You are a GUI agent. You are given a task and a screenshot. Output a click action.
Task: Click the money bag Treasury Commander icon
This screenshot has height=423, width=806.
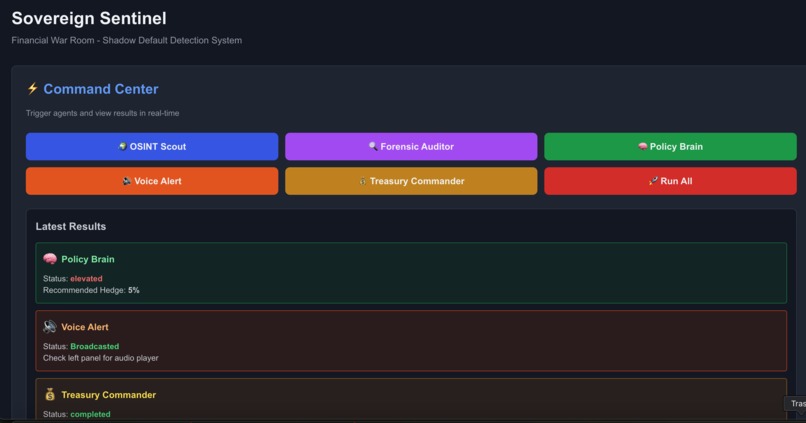click(50, 394)
